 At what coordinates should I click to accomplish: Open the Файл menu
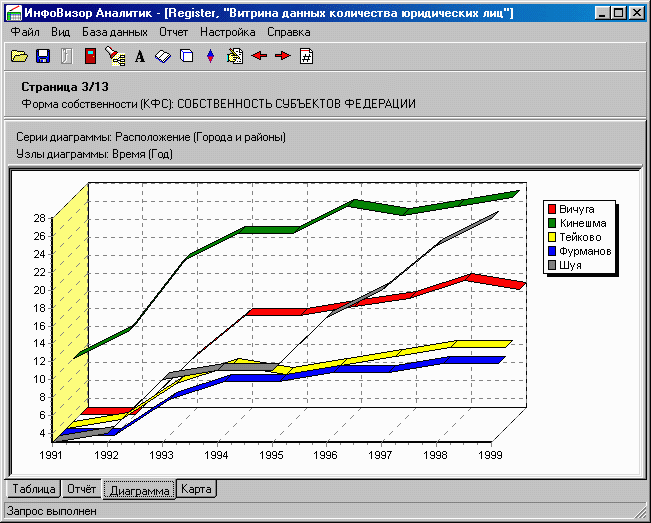(25, 32)
